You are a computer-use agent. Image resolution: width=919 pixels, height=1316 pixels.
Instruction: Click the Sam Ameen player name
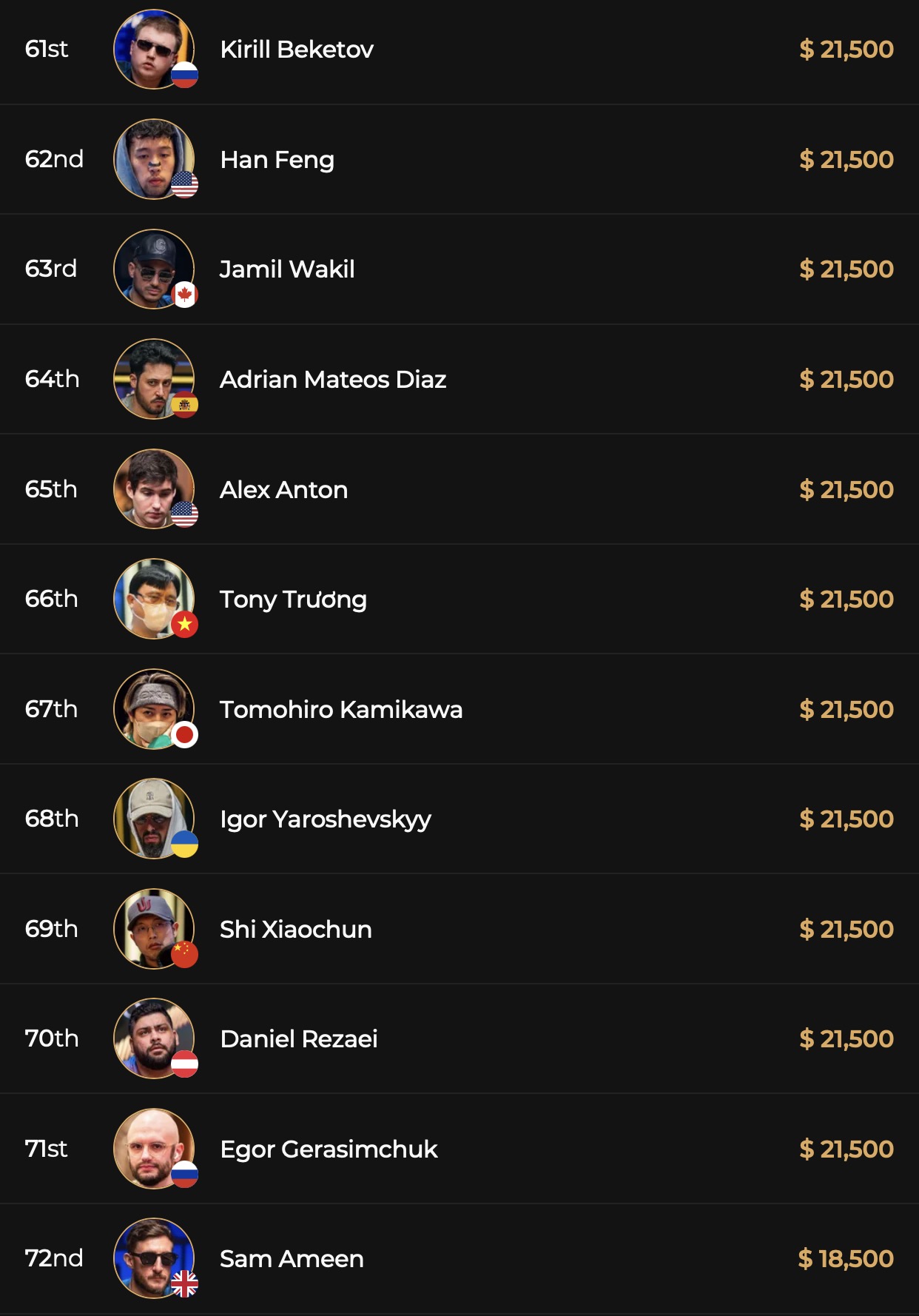(x=292, y=1259)
